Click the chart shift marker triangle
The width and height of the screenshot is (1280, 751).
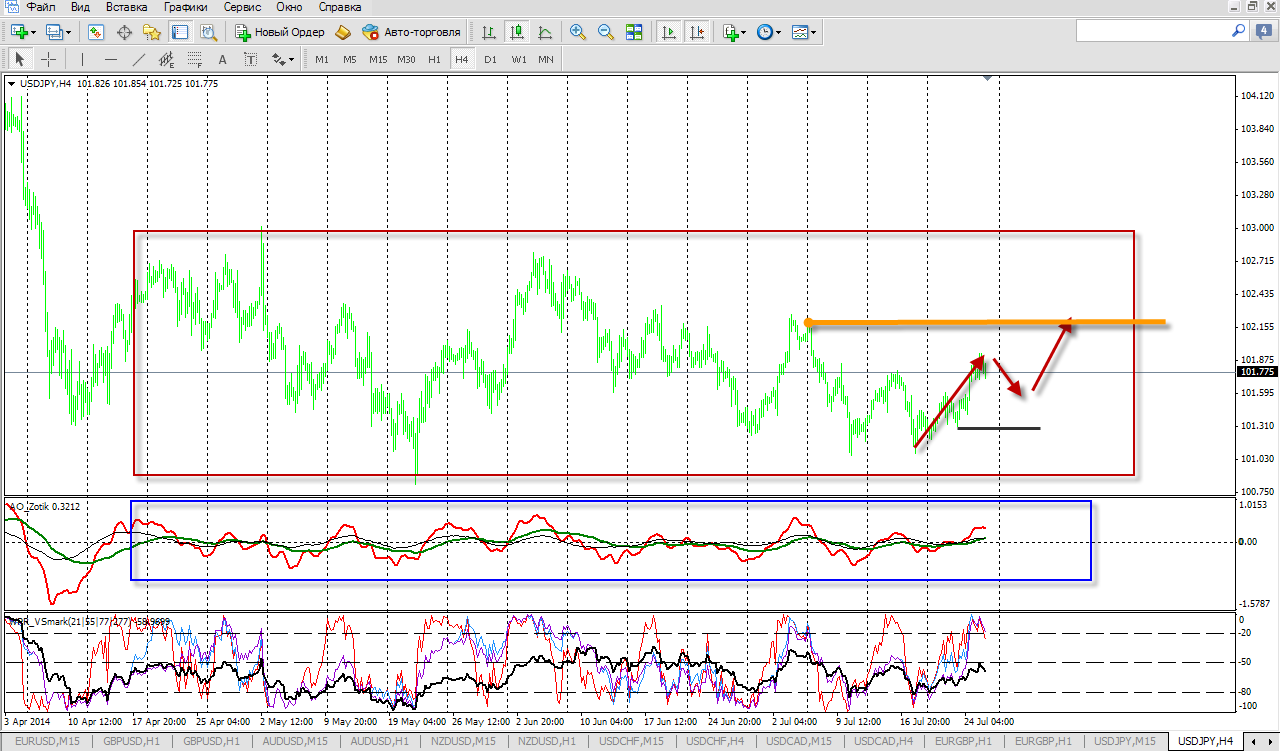988,78
